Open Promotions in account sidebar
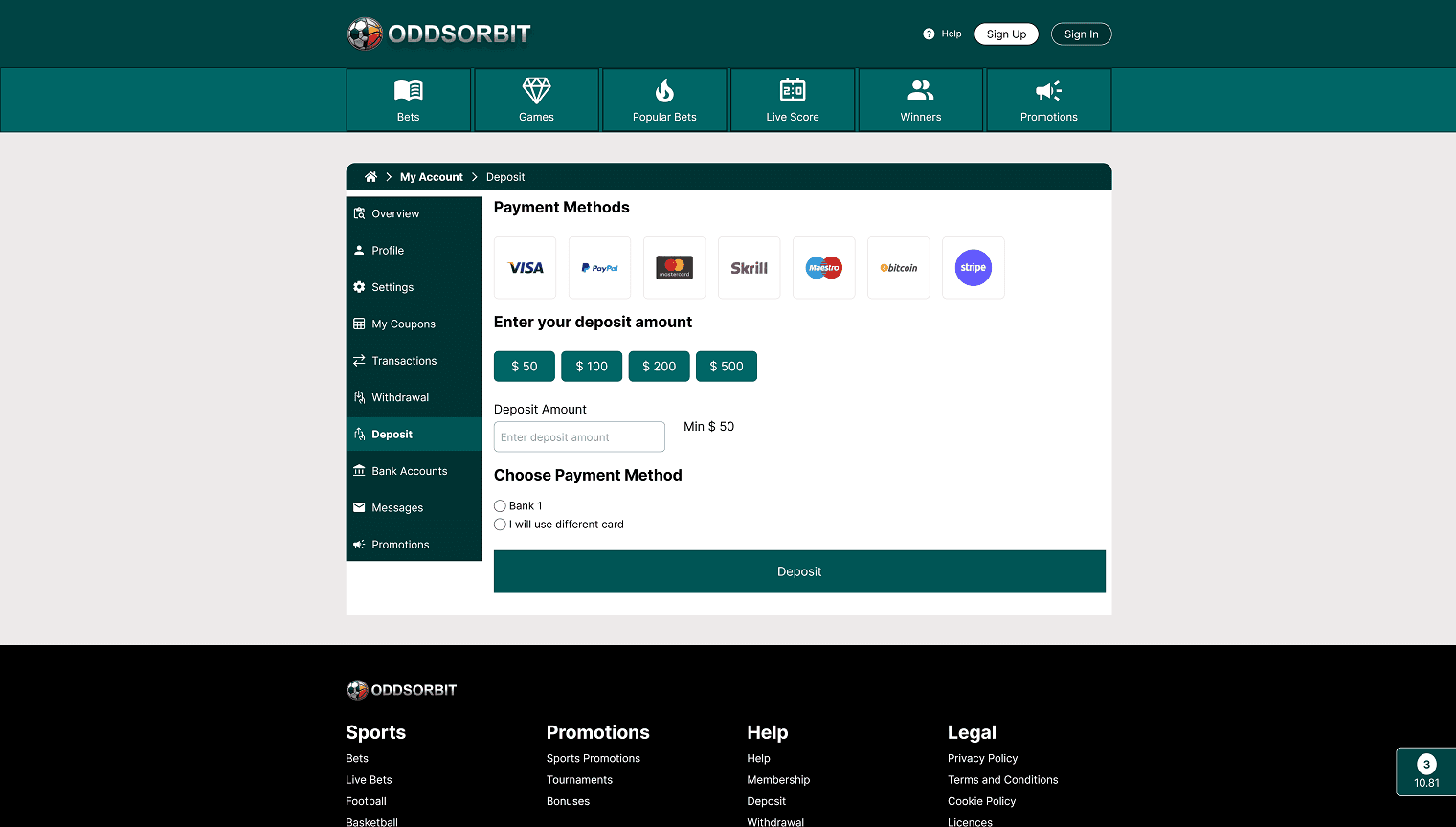Viewport: 1456px width, 827px height. [x=414, y=545]
